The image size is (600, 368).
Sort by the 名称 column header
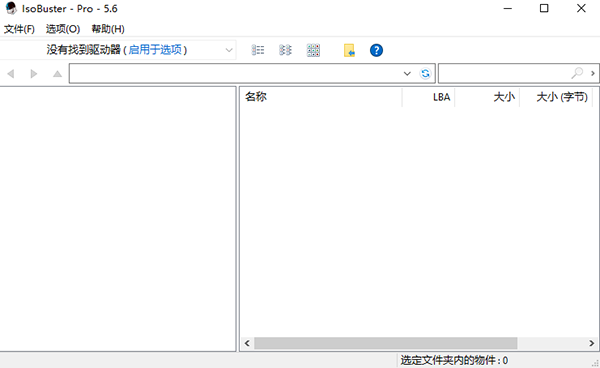(x=321, y=97)
